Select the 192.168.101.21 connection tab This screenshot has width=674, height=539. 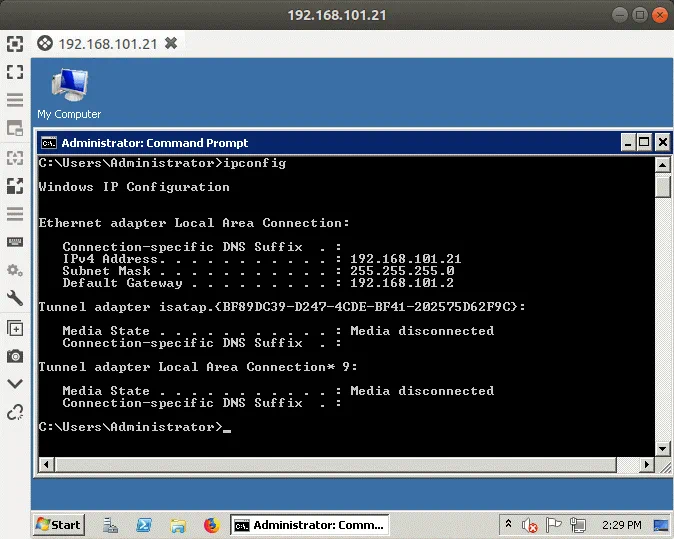tap(106, 43)
